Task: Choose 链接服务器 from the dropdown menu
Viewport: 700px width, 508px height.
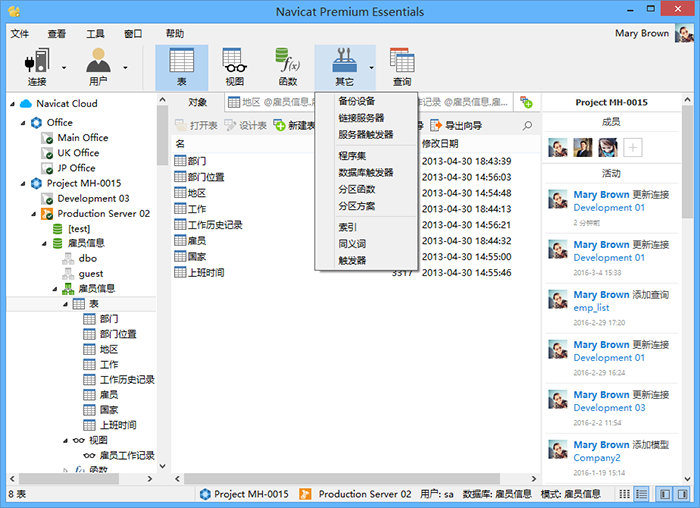Action: tap(366, 118)
